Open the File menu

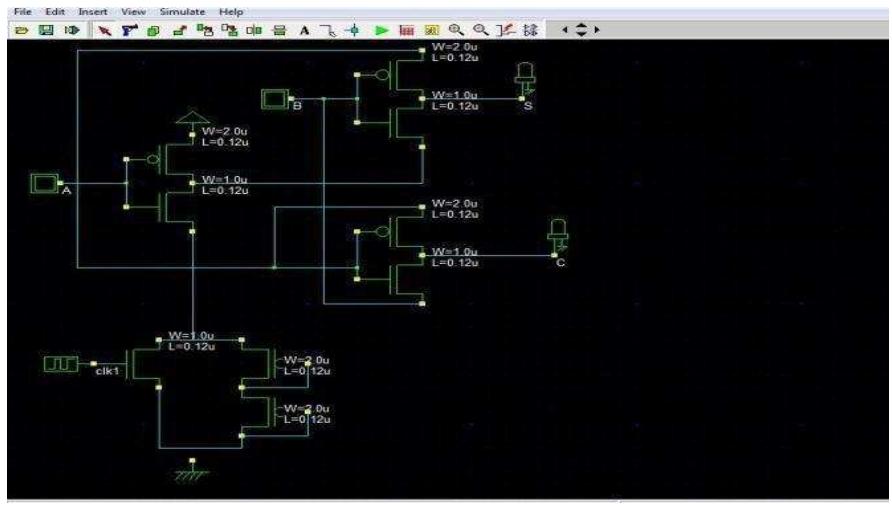(x=23, y=11)
